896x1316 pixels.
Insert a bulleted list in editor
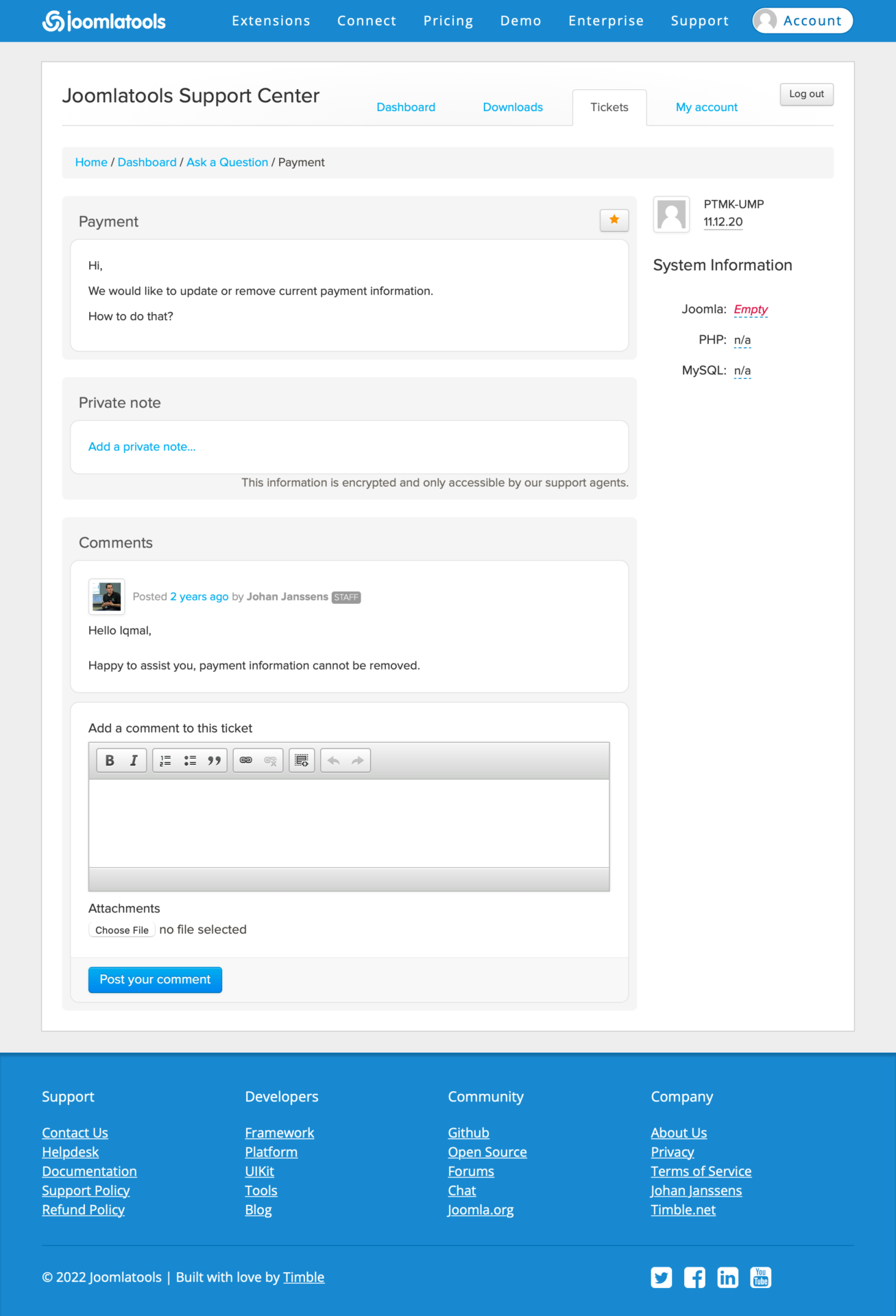point(190,760)
